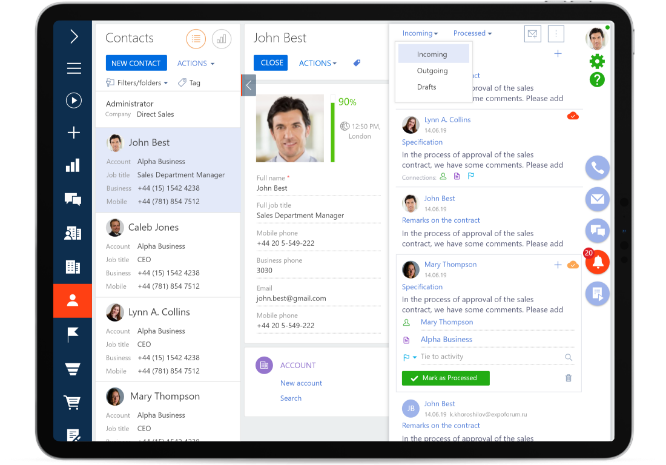Open the Contacts section in left sidebar
The width and height of the screenshot is (666, 465).
[x=73, y=300]
